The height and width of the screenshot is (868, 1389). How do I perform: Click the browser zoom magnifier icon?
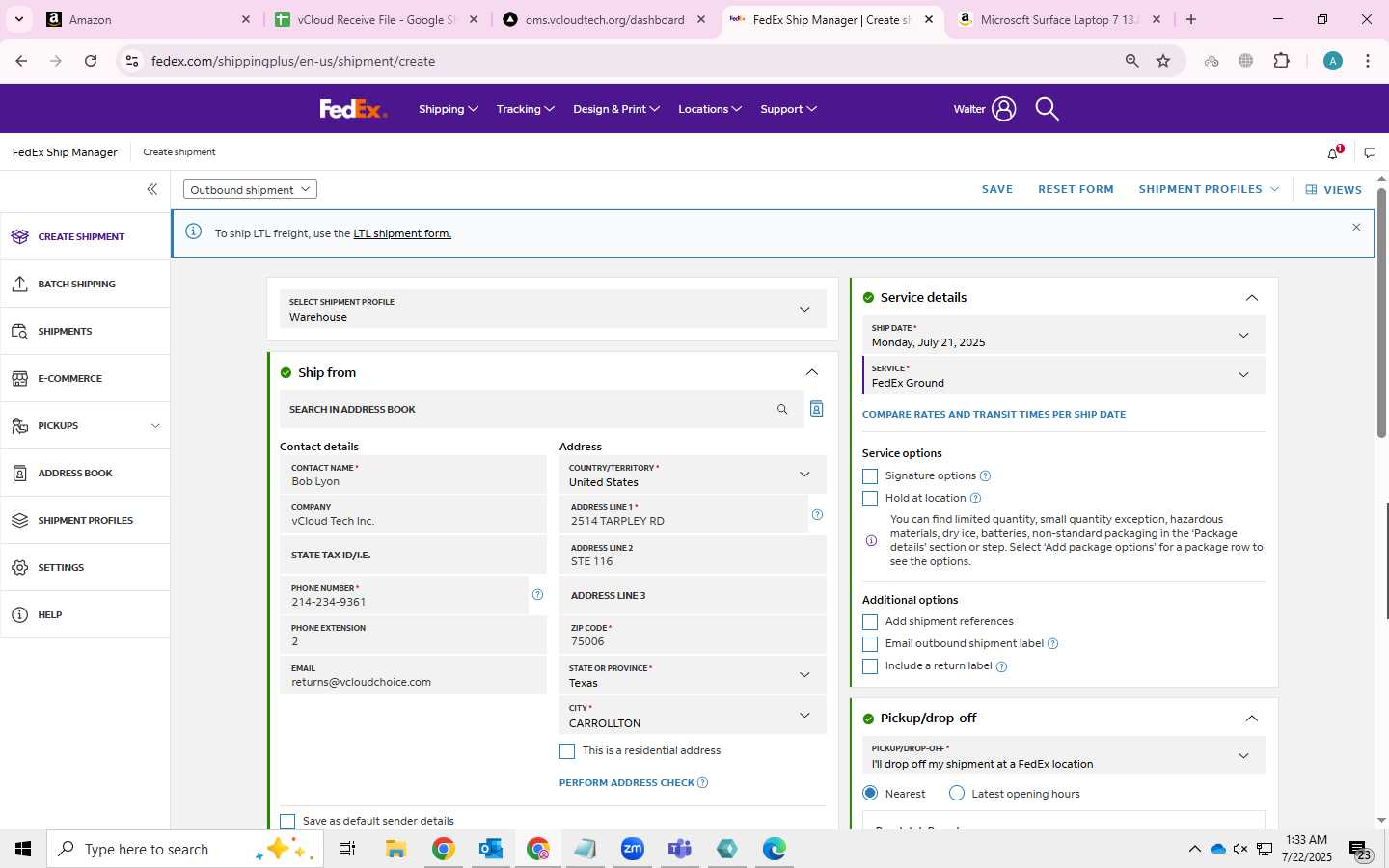1131,61
